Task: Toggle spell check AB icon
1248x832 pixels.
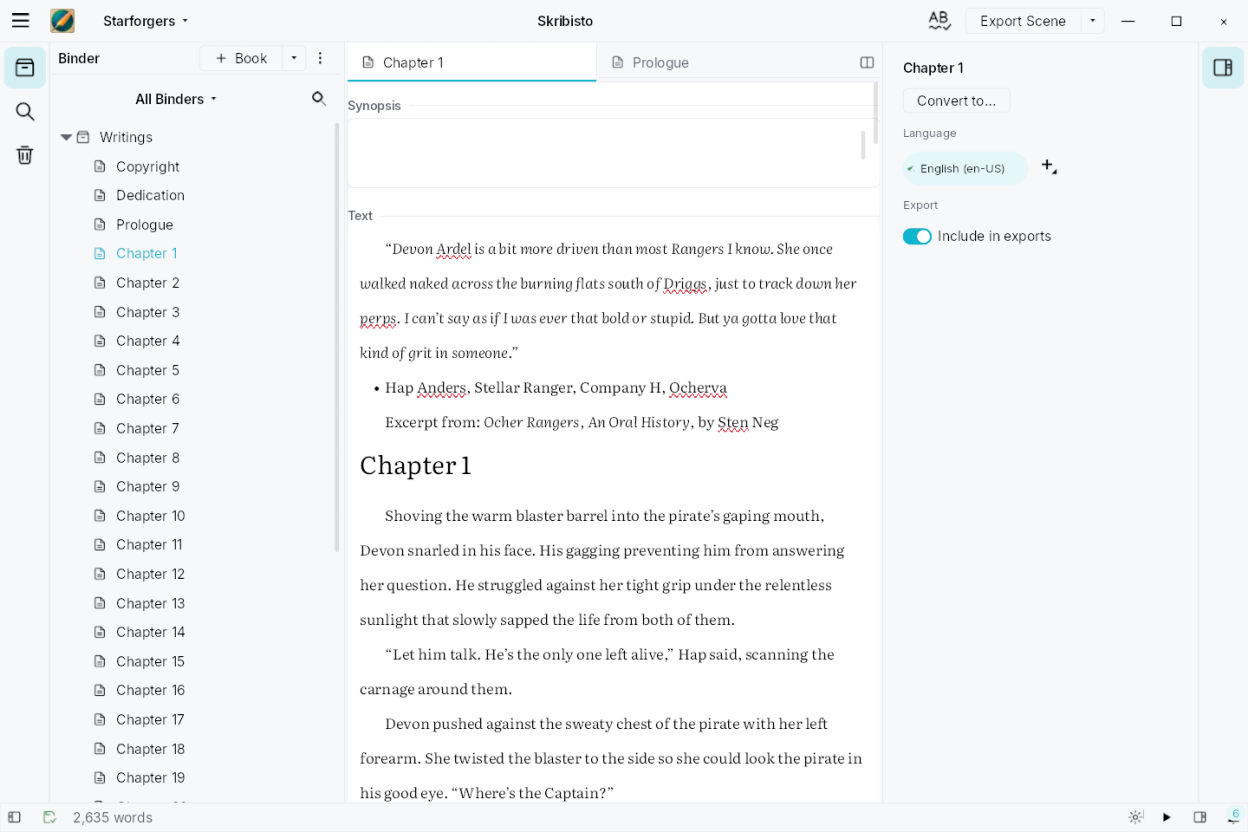Action: click(x=939, y=20)
